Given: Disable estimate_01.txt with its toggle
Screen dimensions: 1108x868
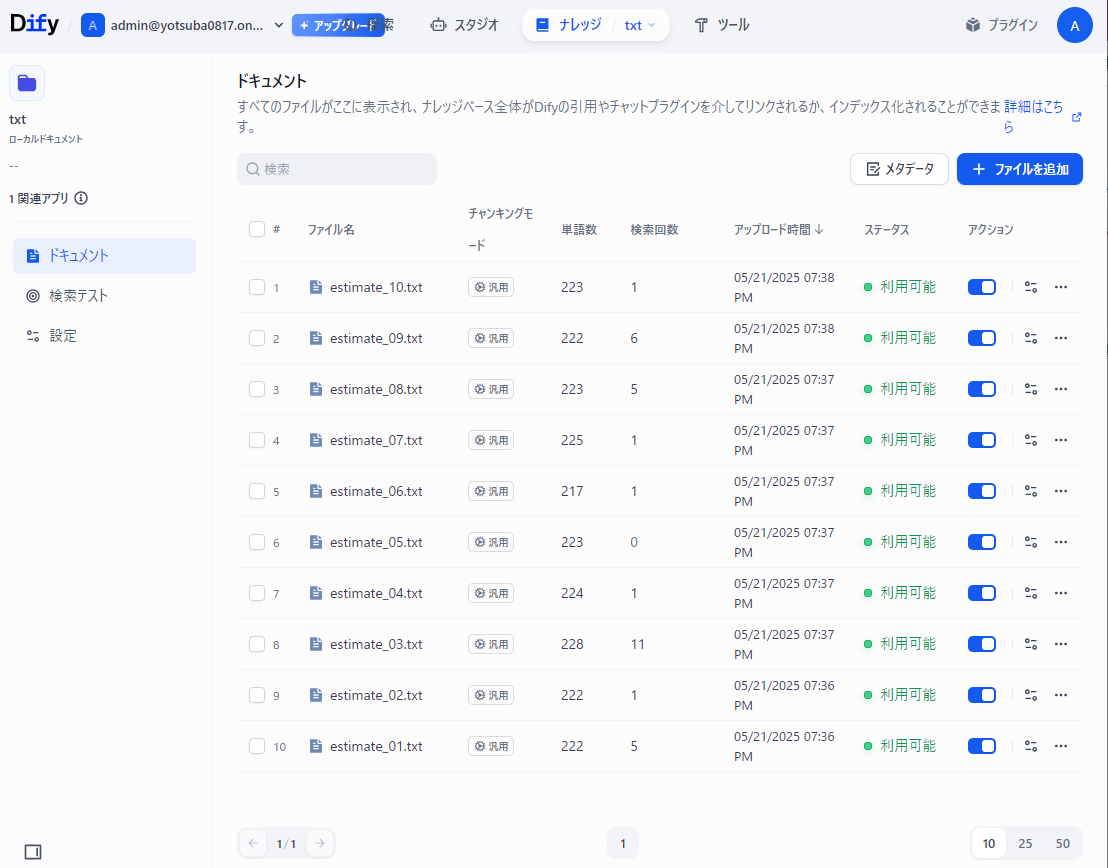Looking at the screenshot, I should pos(982,746).
